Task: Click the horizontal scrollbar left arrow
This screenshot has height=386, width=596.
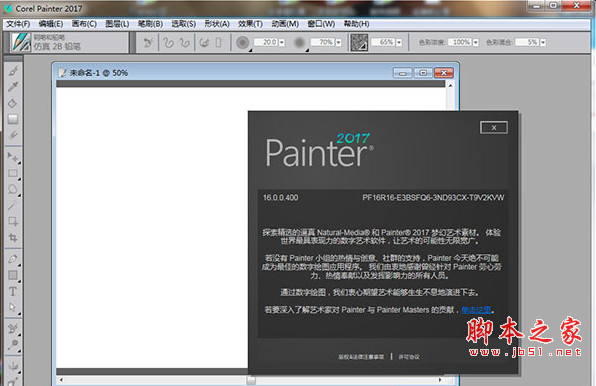Action: [61, 380]
